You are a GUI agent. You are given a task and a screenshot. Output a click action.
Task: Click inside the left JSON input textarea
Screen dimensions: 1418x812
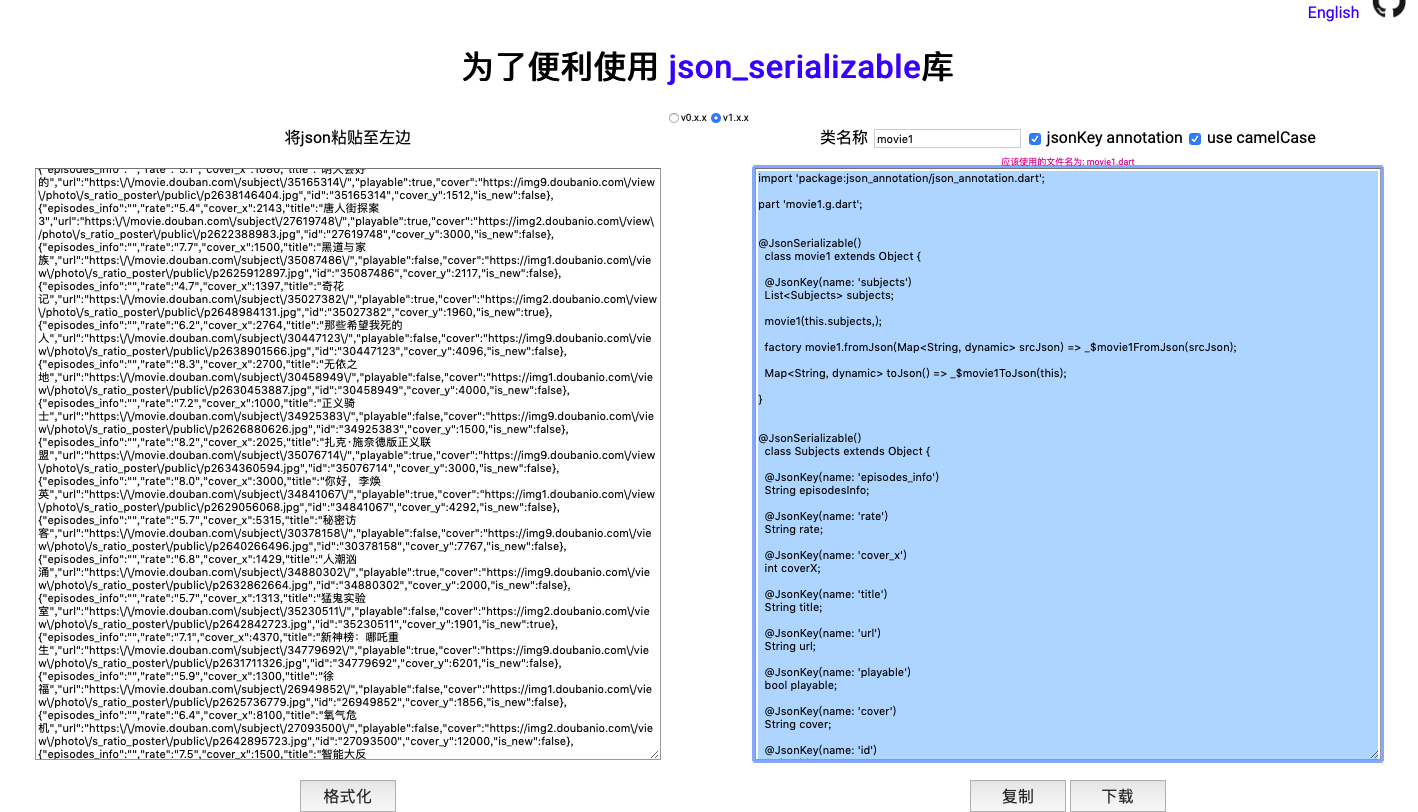click(x=348, y=463)
